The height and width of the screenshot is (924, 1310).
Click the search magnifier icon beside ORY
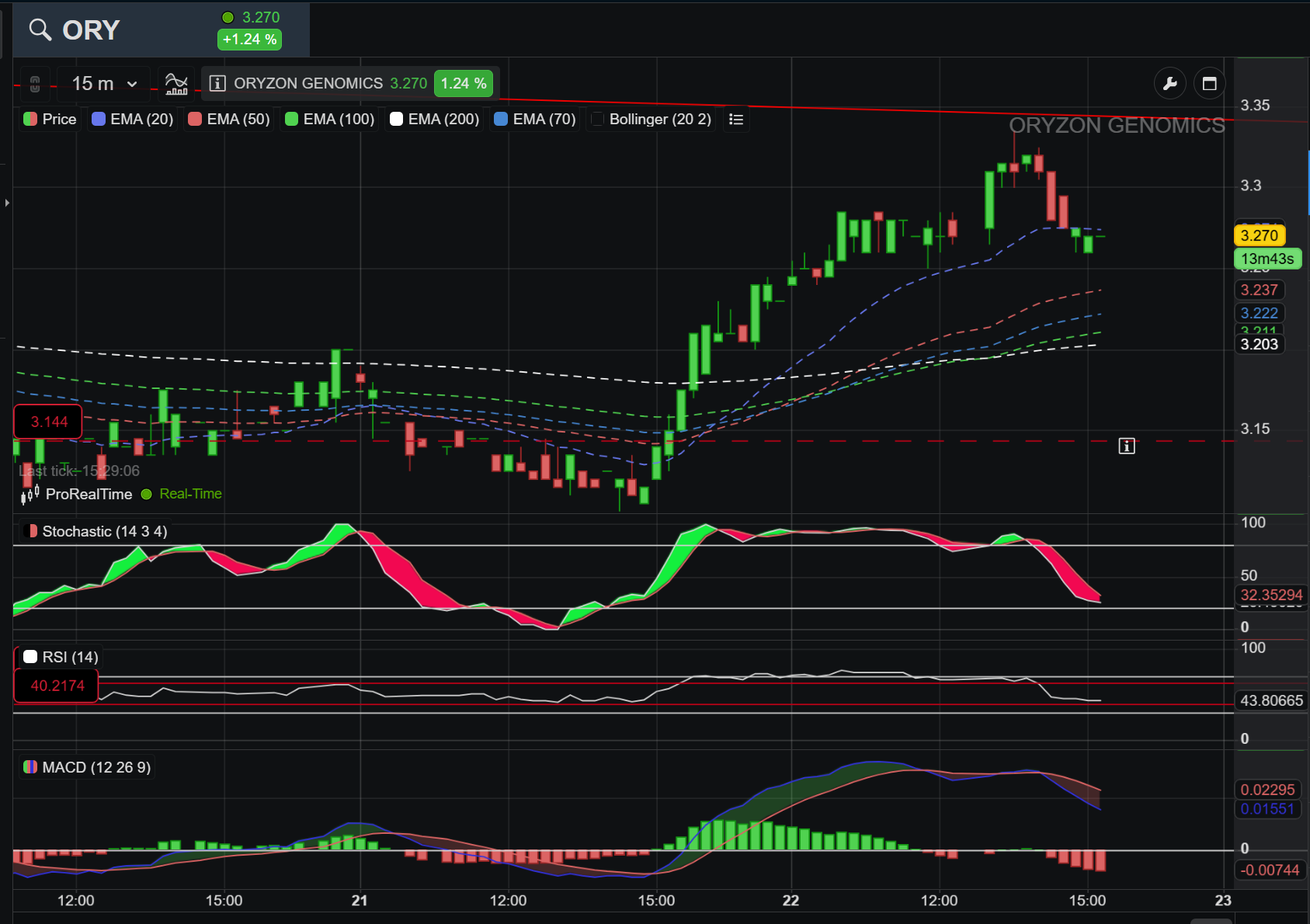[40, 30]
